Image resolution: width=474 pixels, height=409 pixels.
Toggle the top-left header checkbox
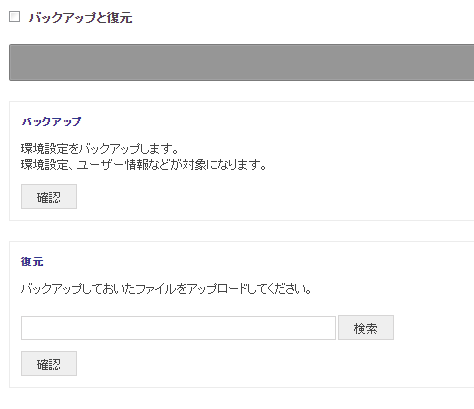[14, 17]
